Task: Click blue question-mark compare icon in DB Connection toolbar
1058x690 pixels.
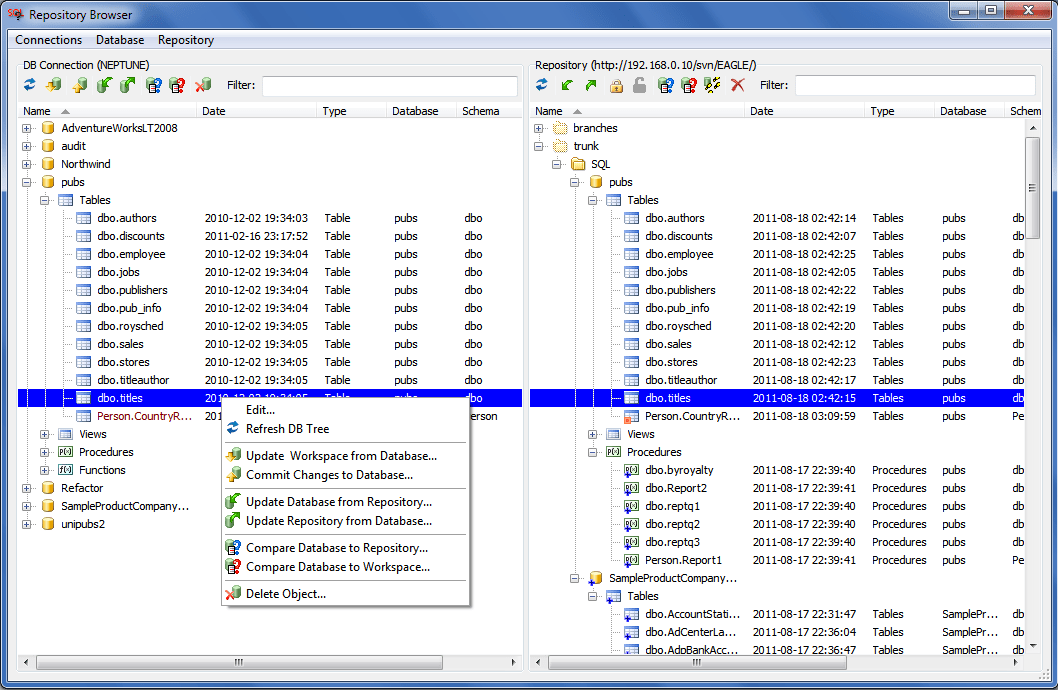Action: (154, 86)
